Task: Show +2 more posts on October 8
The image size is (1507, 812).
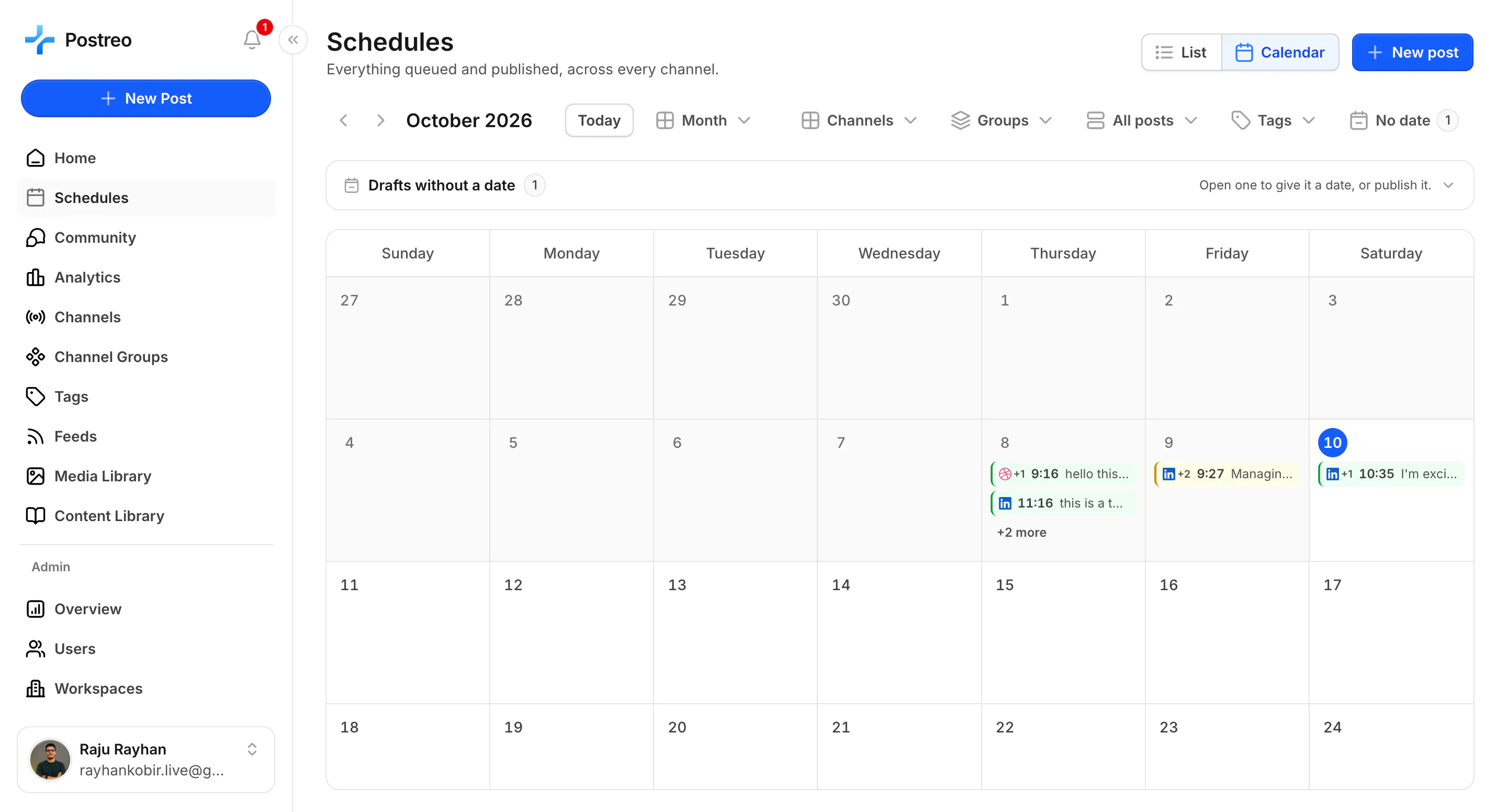Action: pos(1021,533)
